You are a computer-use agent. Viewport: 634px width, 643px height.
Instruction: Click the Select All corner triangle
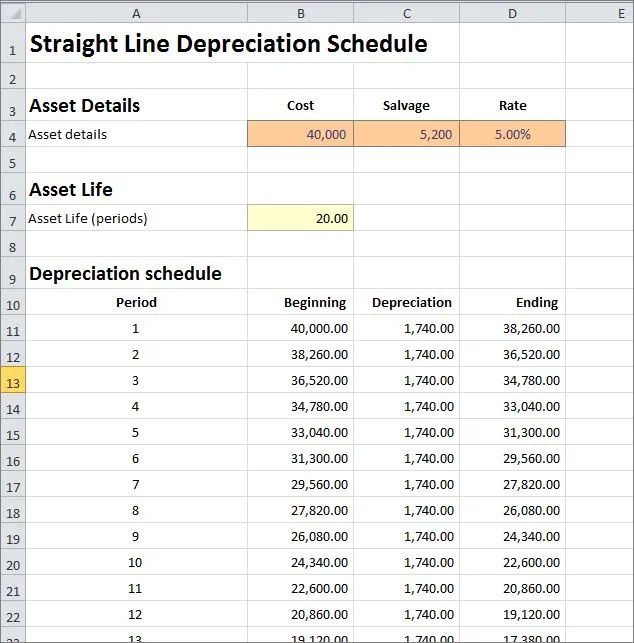pyautogui.click(x=13, y=14)
